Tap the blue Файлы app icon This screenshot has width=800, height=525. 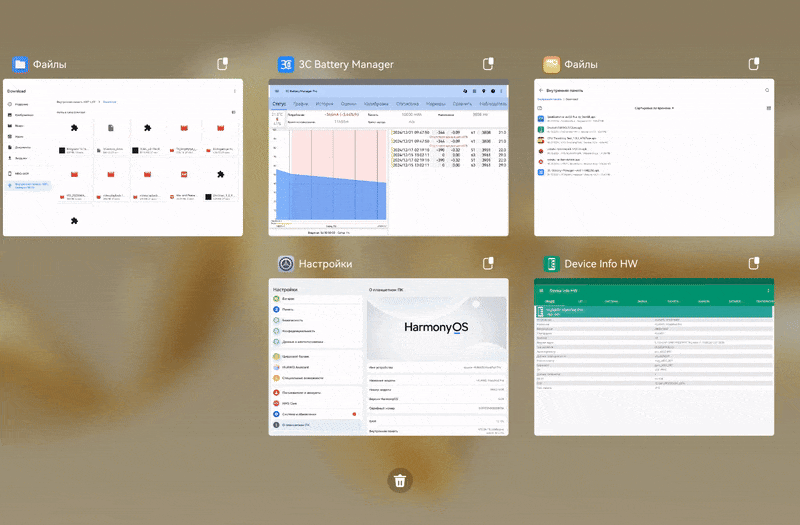[x=20, y=64]
